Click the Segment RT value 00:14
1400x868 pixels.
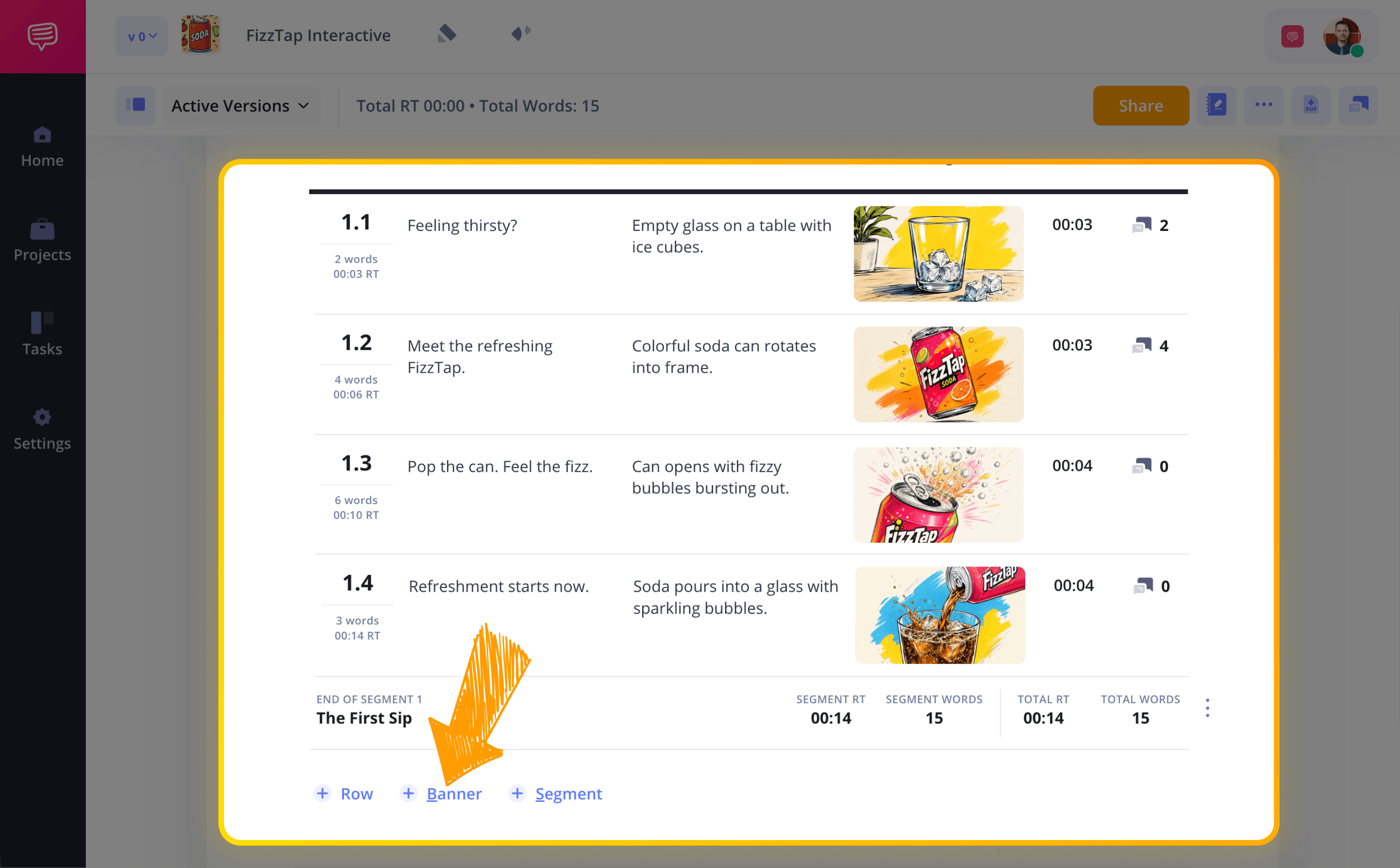[831, 718]
